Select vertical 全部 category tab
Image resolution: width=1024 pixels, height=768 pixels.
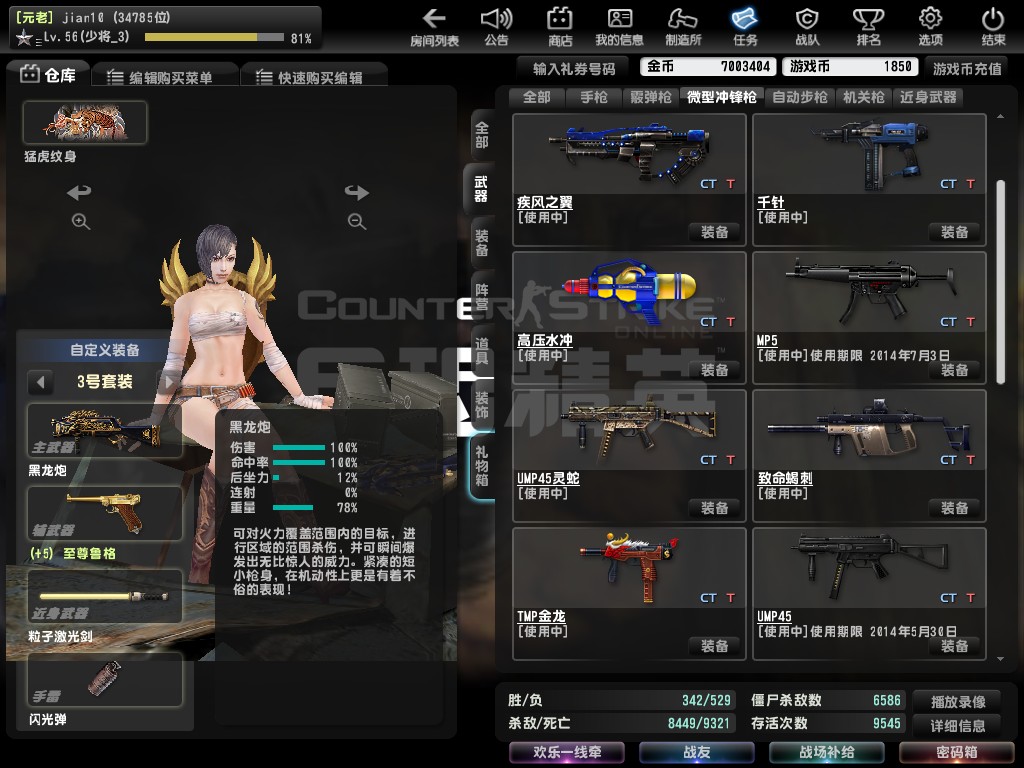click(482, 135)
